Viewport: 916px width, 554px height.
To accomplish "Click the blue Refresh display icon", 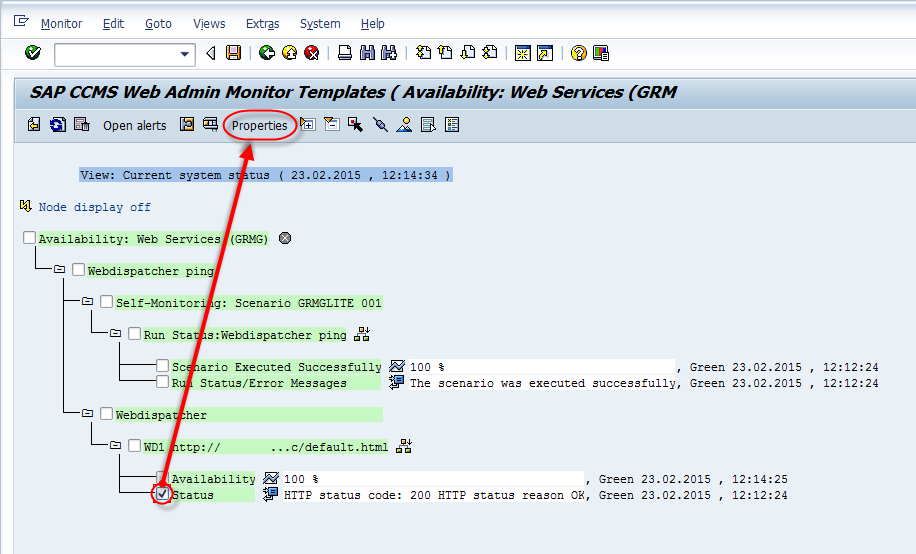I will click(58, 124).
